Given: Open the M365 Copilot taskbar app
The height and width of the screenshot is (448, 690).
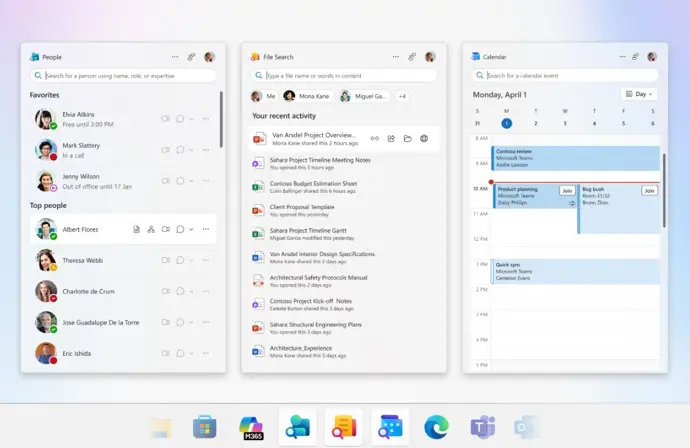Looking at the screenshot, I should (x=251, y=427).
